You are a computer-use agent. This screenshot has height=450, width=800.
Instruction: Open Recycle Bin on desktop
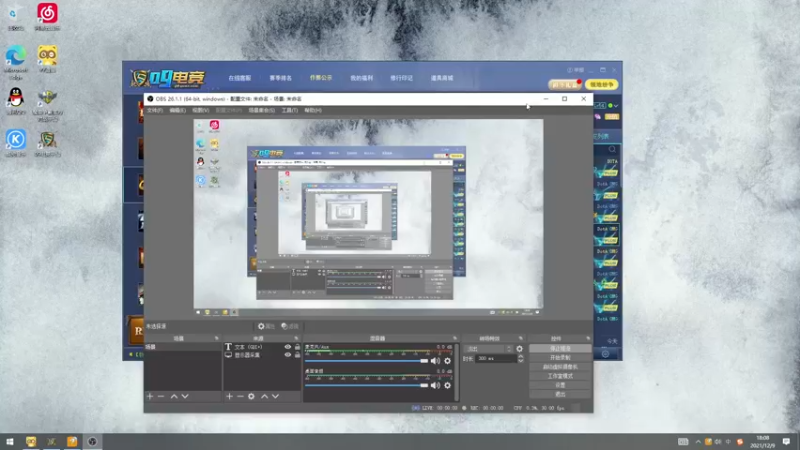16,17
